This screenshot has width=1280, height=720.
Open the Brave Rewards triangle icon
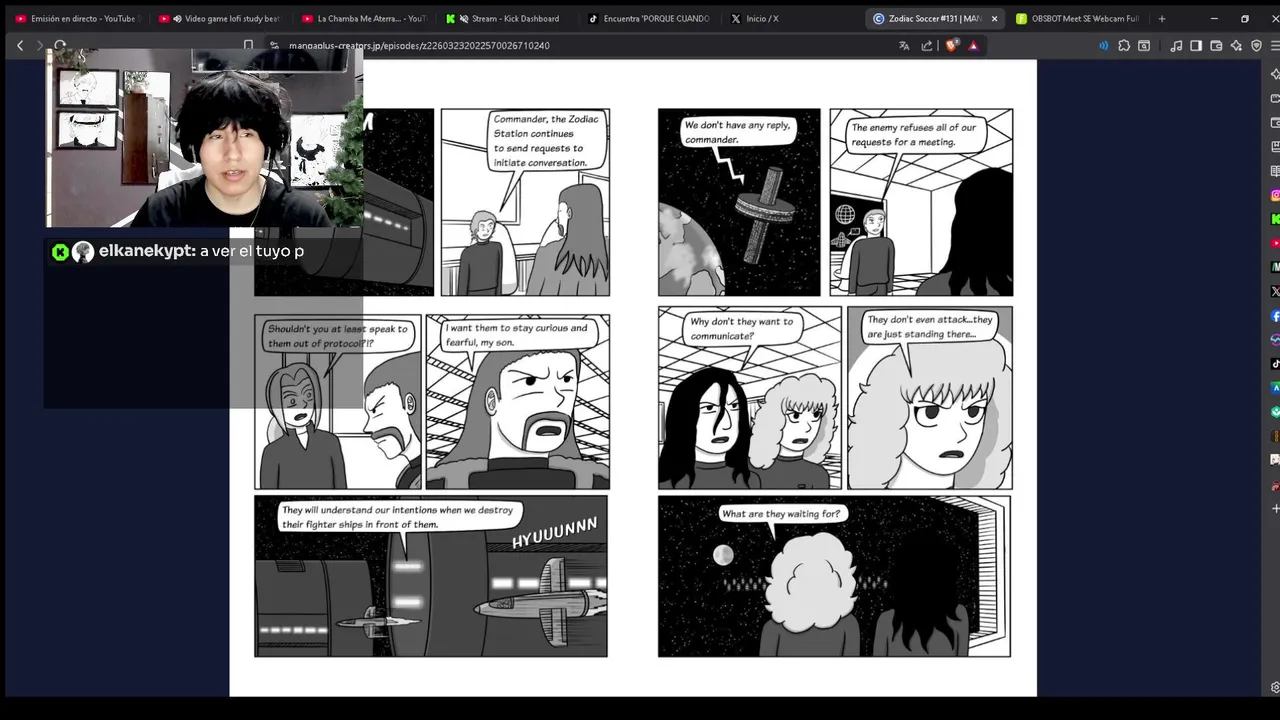[x=973, y=45]
